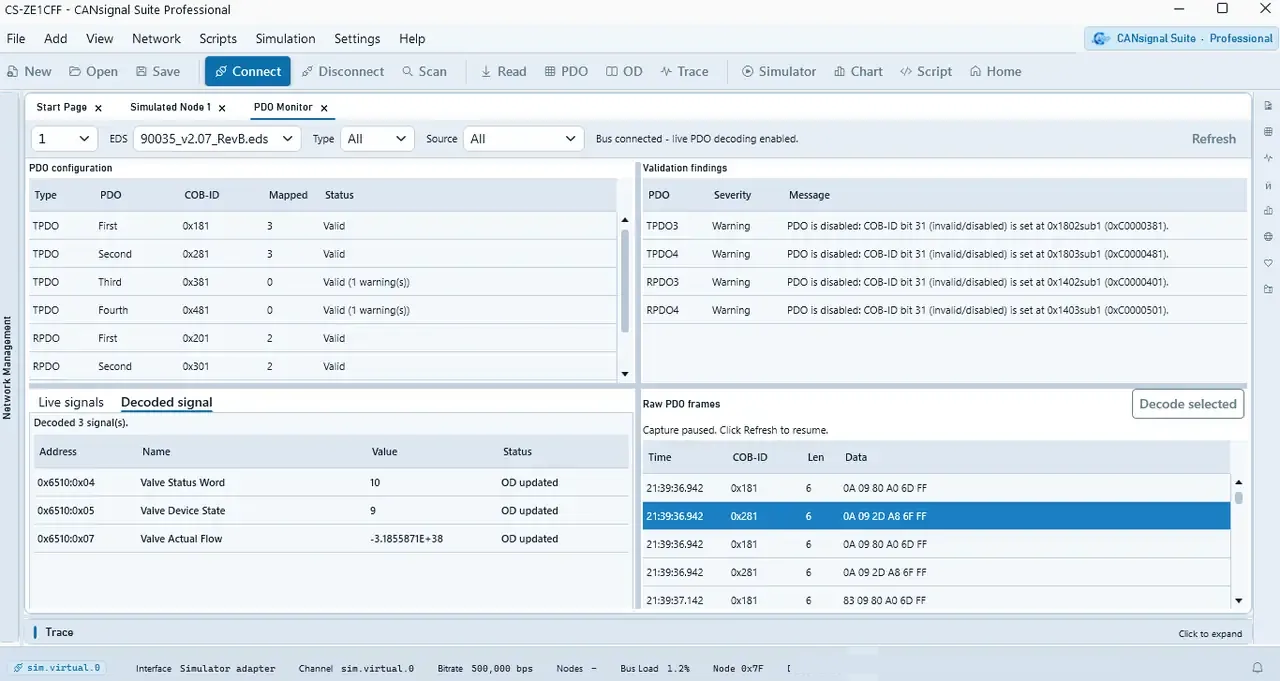Screen dimensions: 1280x681
Task: Launch the Simulator from the toolbar
Action: click(x=779, y=71)
